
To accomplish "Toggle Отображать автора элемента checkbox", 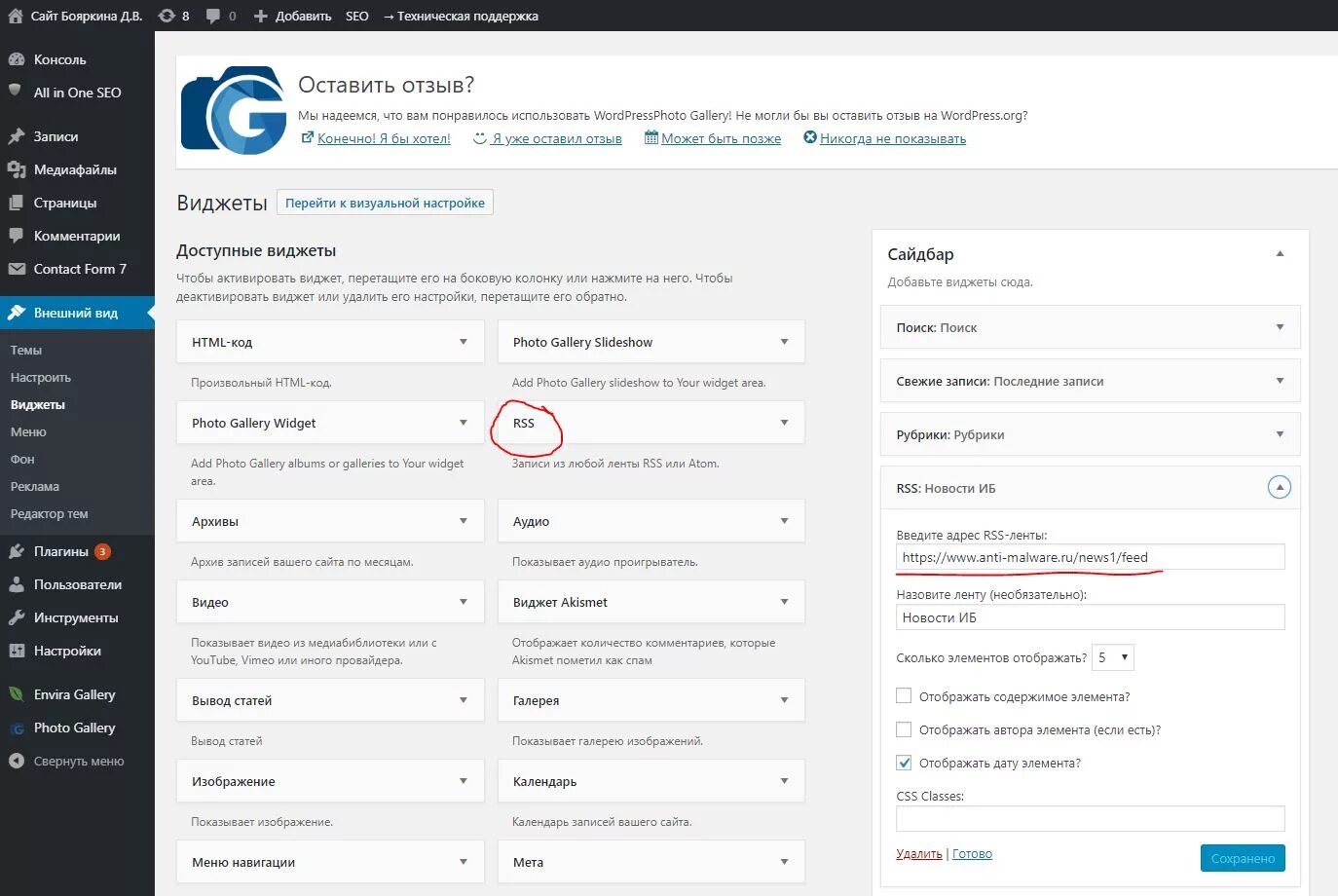I will coord(904,728).
